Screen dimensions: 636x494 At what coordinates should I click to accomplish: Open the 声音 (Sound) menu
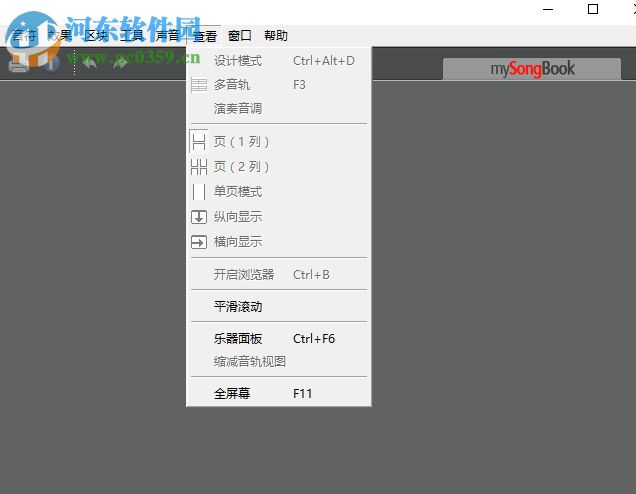(168, 36)
